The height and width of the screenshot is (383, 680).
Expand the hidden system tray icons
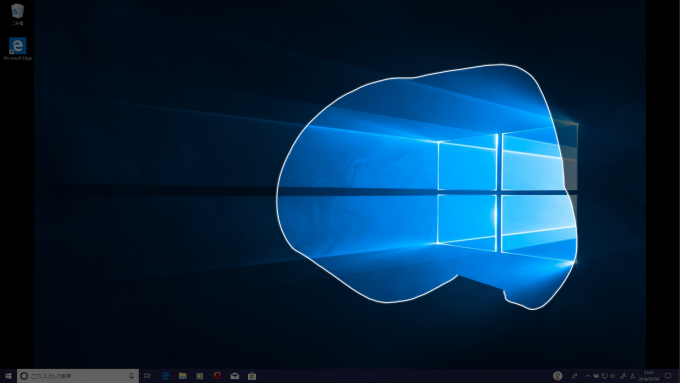pyautogui.click(x=587, y=376)
